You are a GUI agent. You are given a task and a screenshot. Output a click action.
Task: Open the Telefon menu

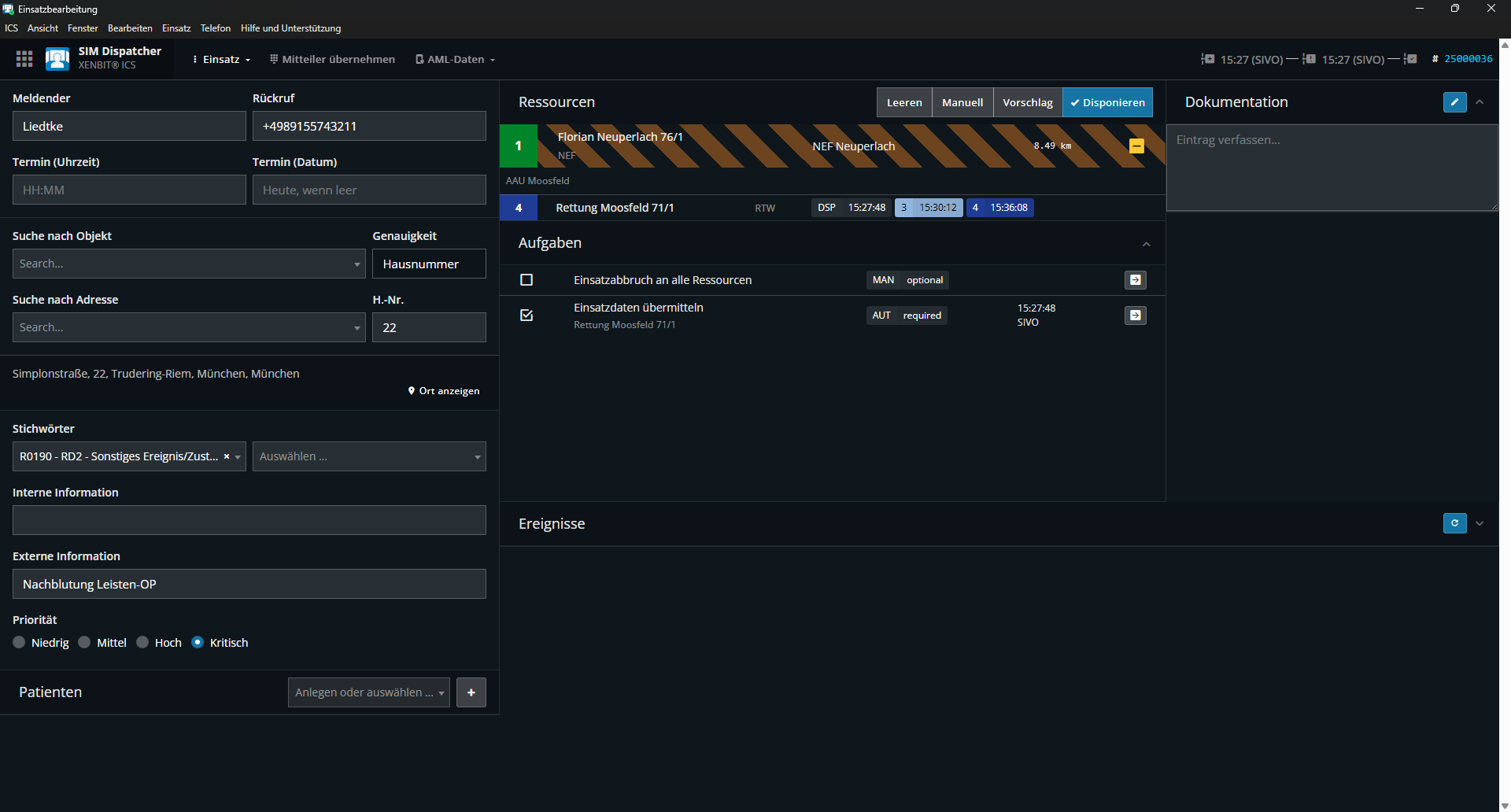click(x=215, y=28)
